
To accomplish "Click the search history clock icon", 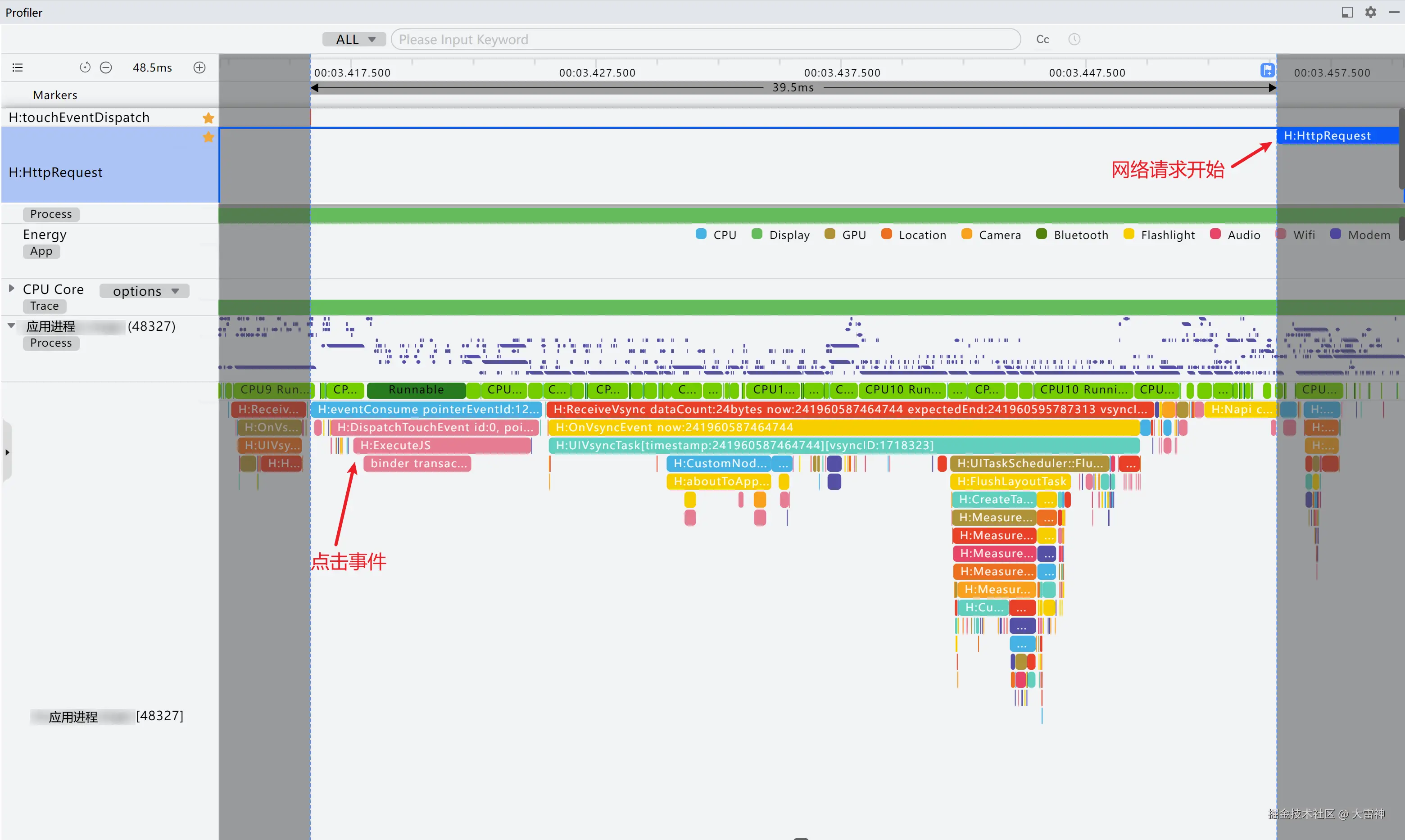I will point(1074,39).
